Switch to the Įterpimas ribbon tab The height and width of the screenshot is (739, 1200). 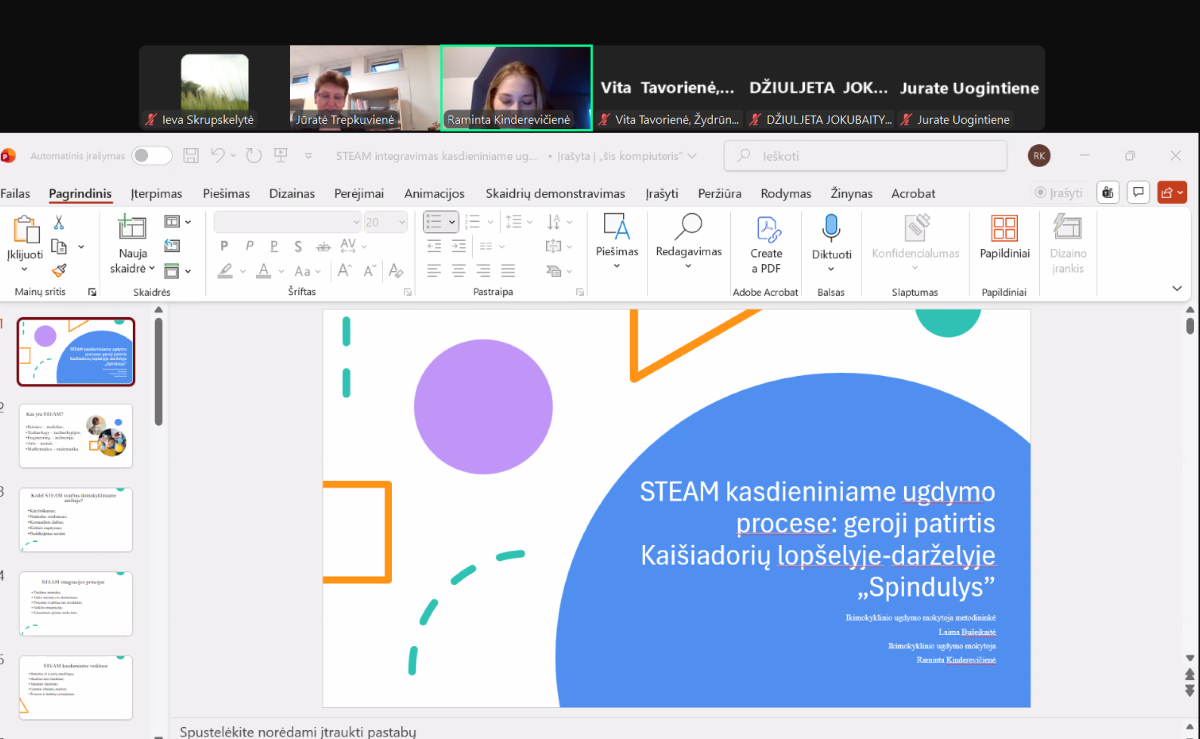156,193
